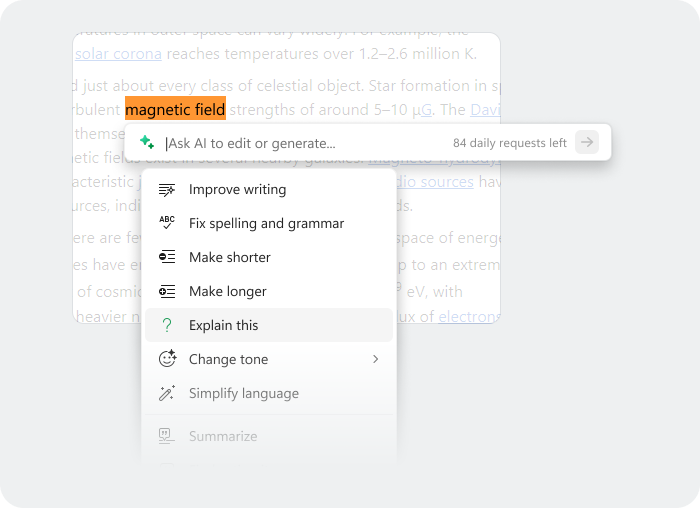The height and width of the screenshot is (508, 700).
Task: Click the Simplify language wand icon
Action: click(167, 393)
